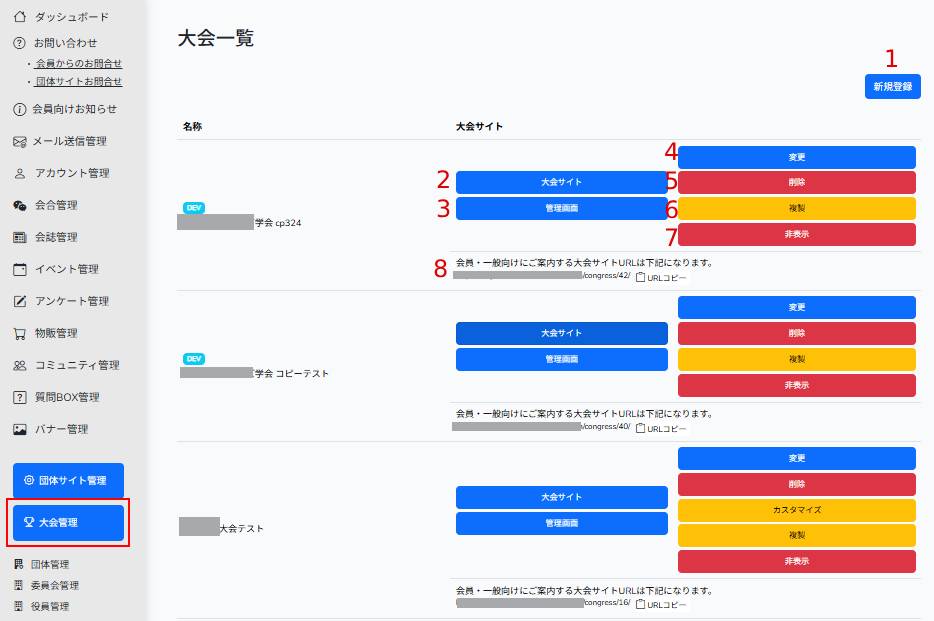Click the shopping cart icon for 物販管理
This screenshot has height=621, width=934.
[x=20, y=333]
